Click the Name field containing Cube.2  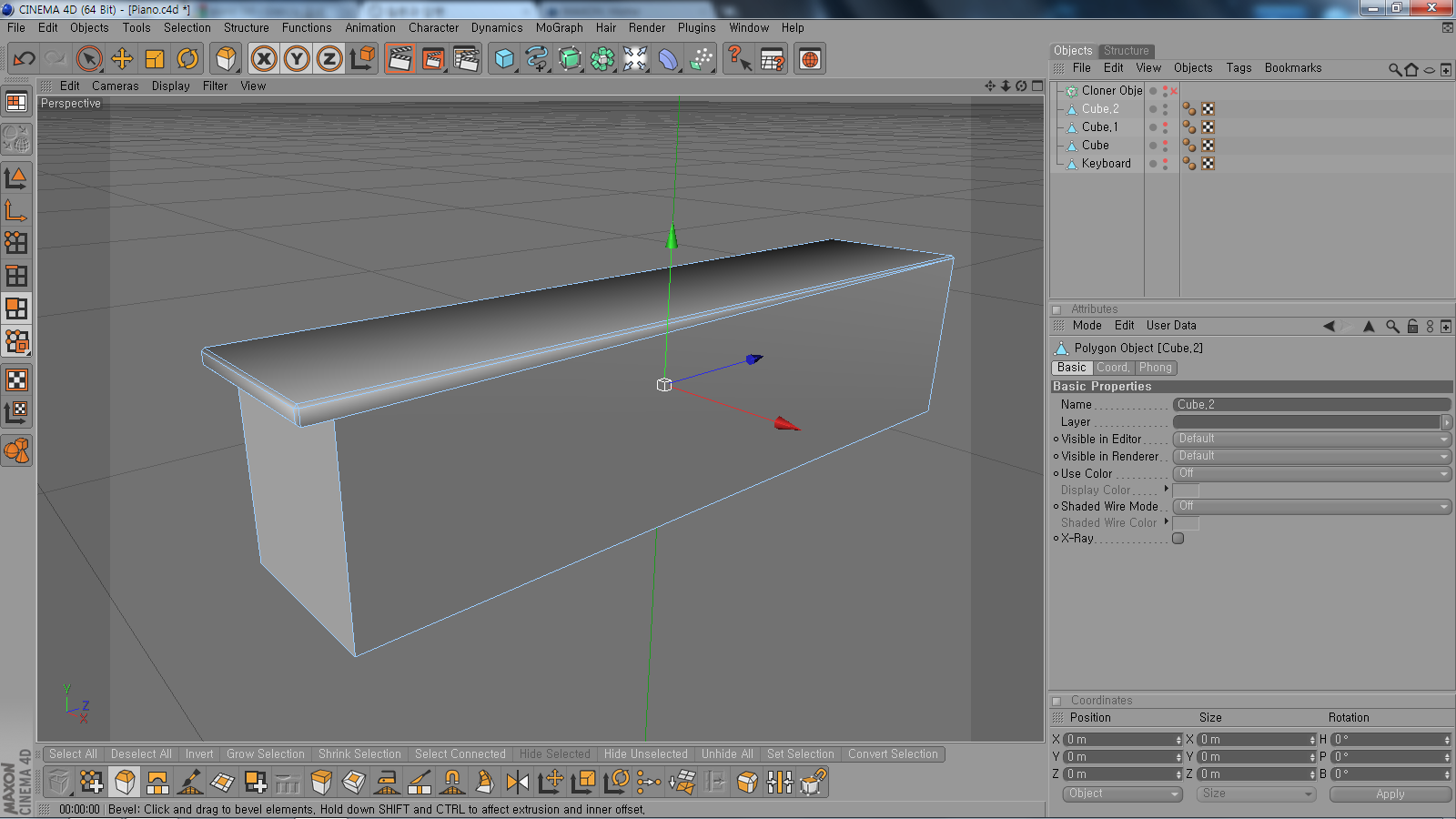tap(1311, 405)
